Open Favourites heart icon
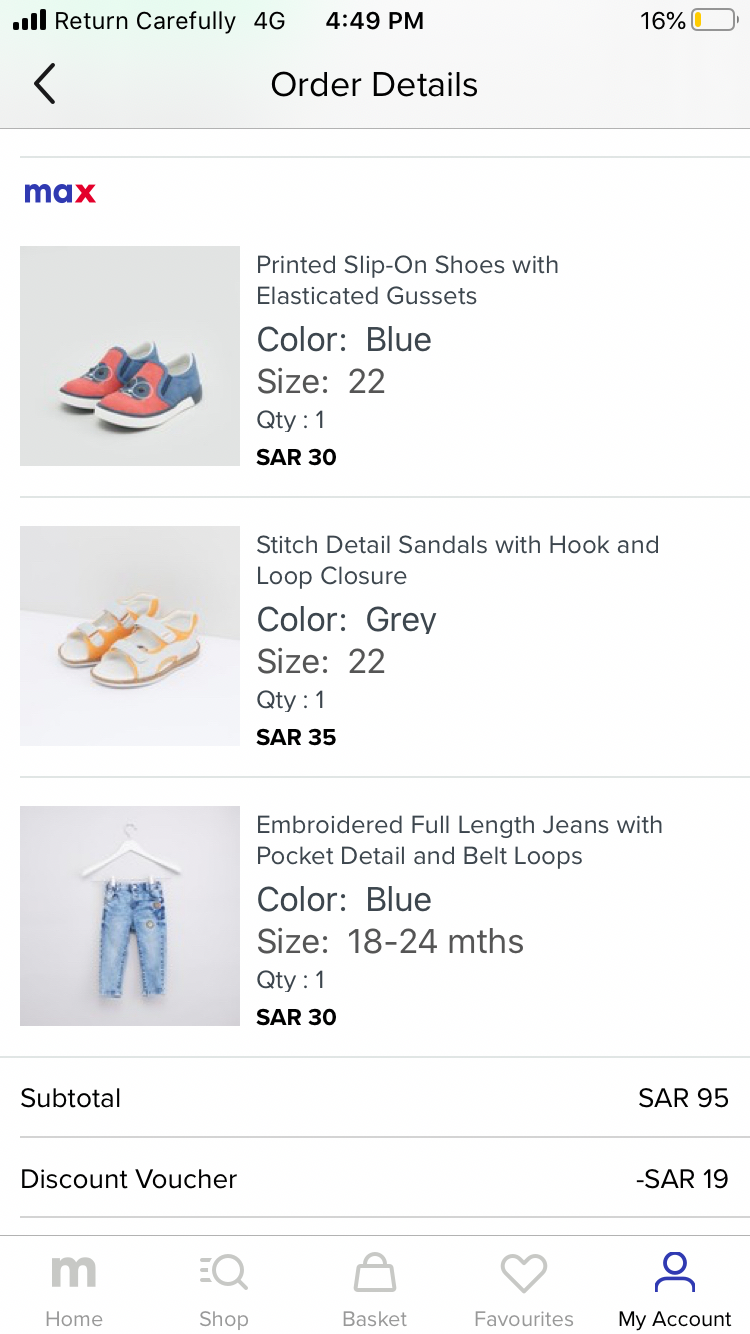Screen dimensions: 750x1334 (524, 1274)
